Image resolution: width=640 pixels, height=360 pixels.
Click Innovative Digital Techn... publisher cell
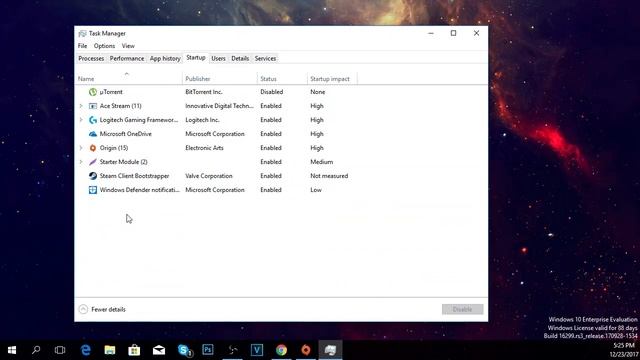point(219,106)
